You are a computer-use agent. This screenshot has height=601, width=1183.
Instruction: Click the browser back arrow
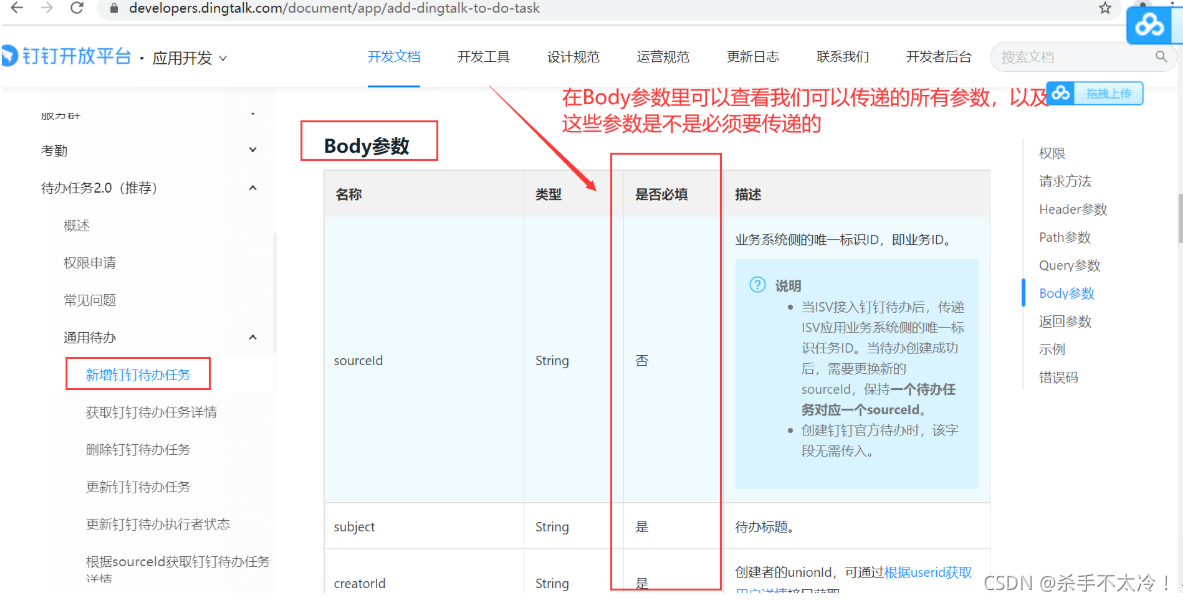16,8
